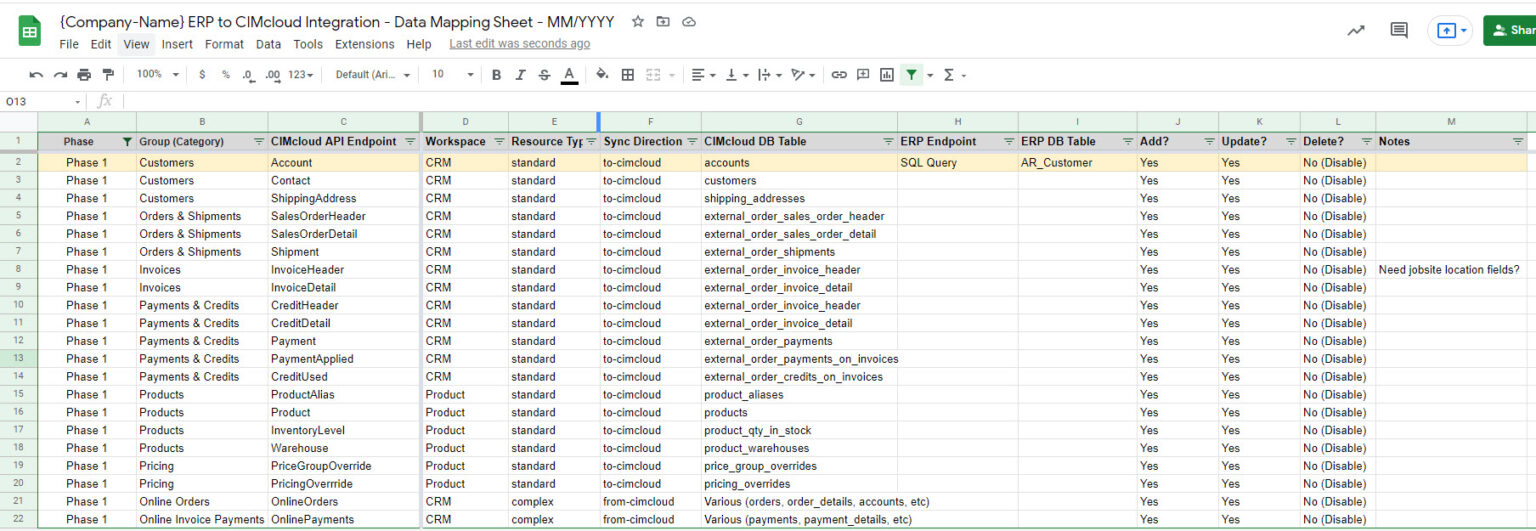This screenshot has width=1536, height=531.
Task: Open the font family dropdown
Action: [x=373, y=75]
